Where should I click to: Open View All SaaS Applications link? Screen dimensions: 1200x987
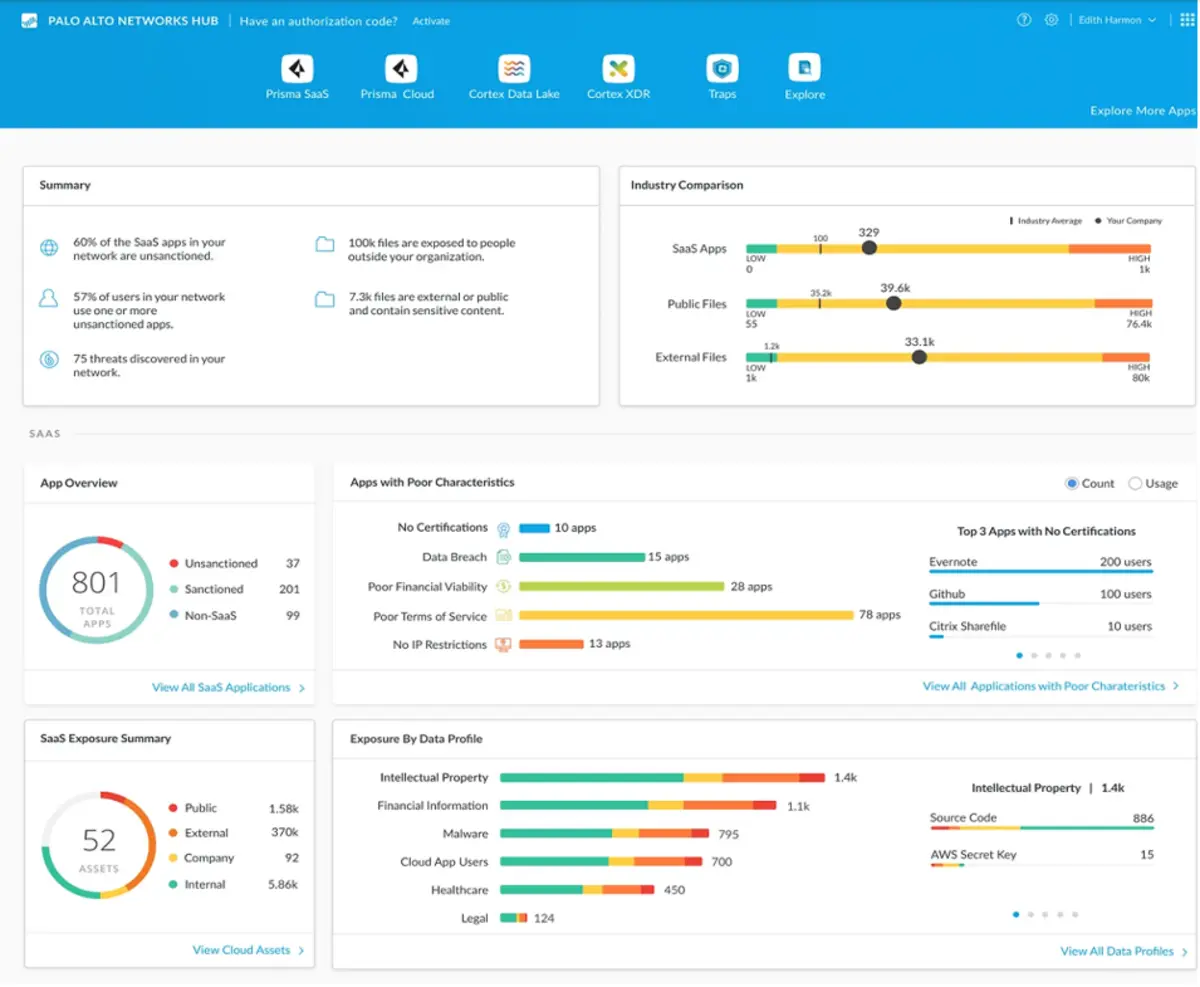point(221,688)
